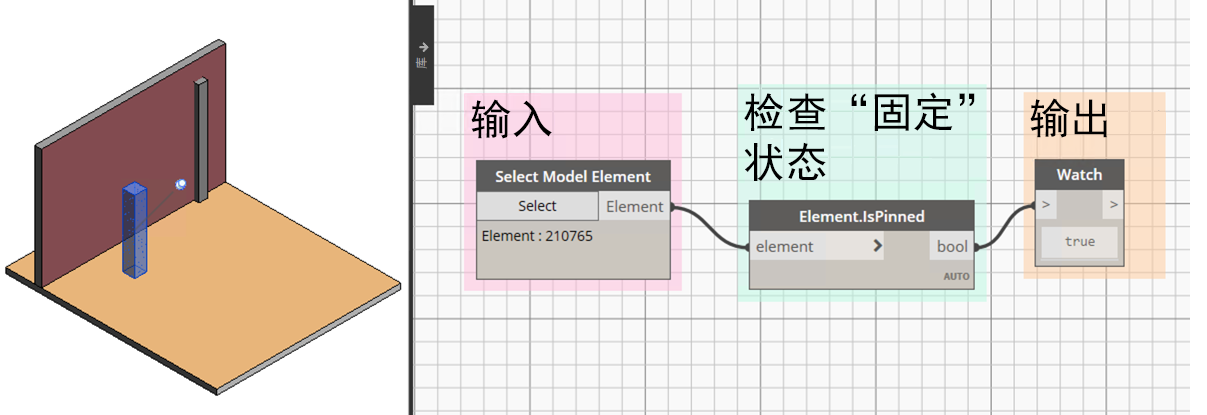Select the Element.IsPinned node header
This screenshot has width=1207, height=415.
pos(861,215)
